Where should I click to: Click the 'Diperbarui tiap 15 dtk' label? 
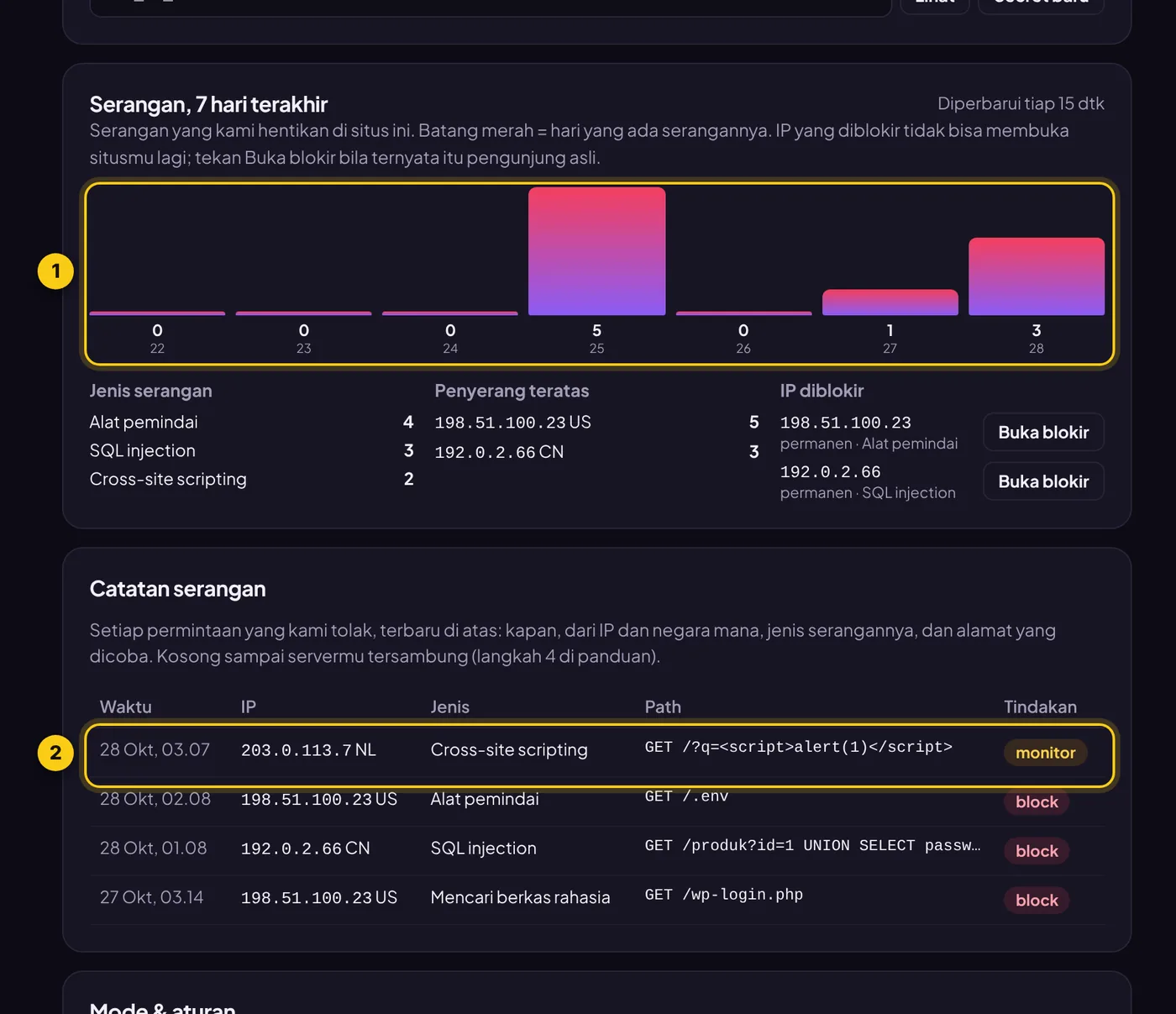[1021, 103]
